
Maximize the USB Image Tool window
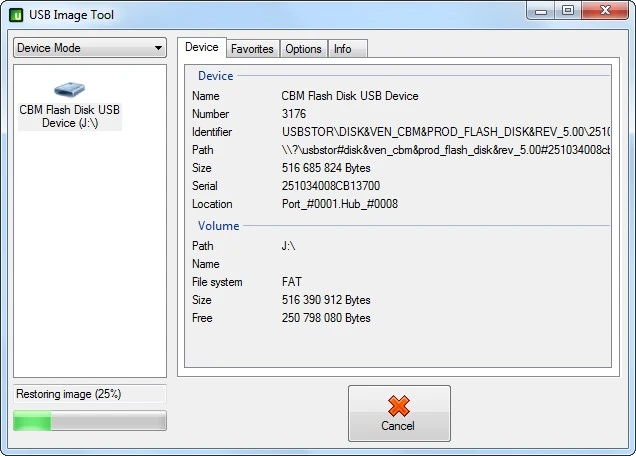coord(568,11)
